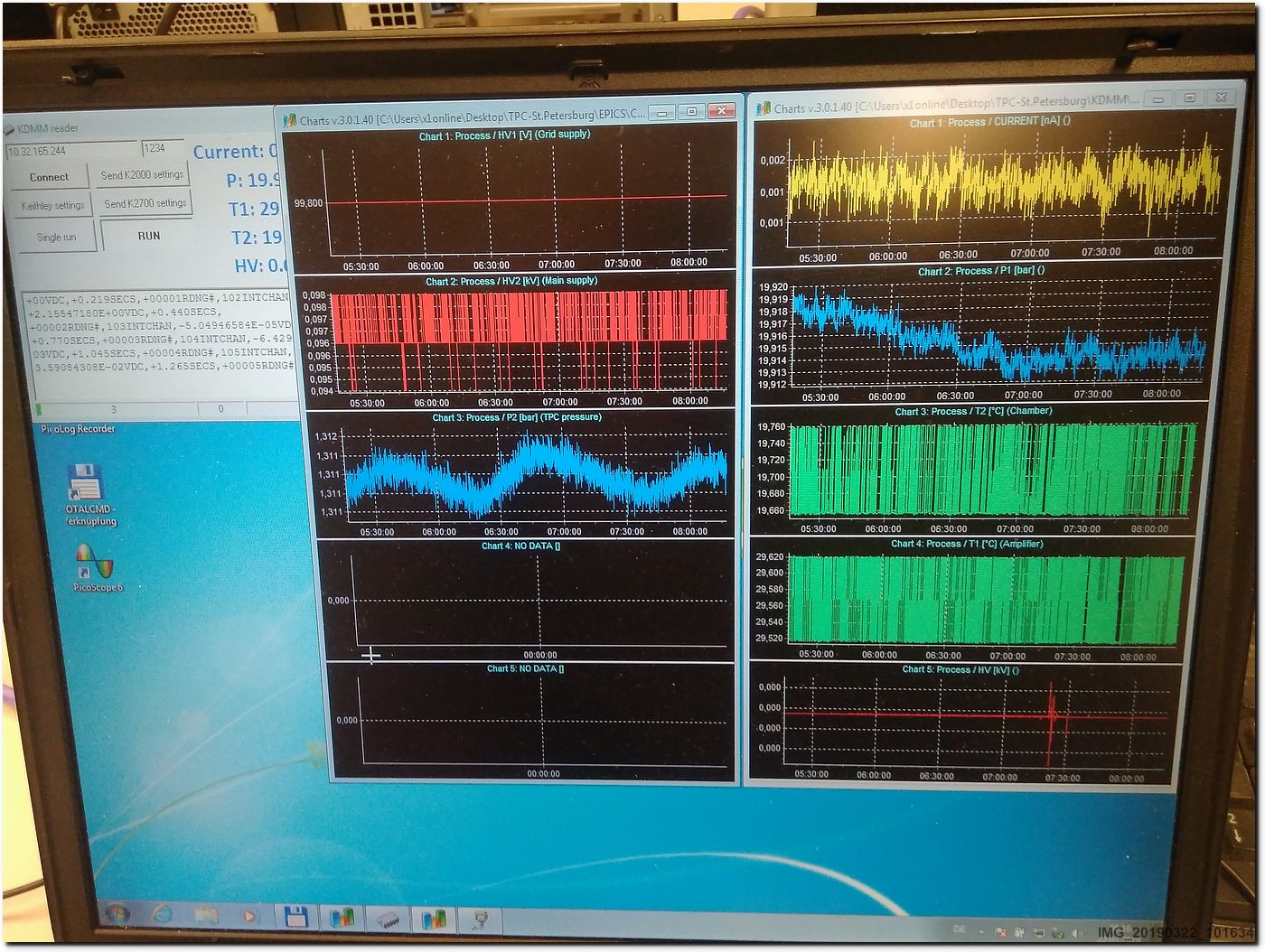This screenshot has height=952, width=1265.
Task: Click the KDMM reader title bar icon
Action: 9,129
